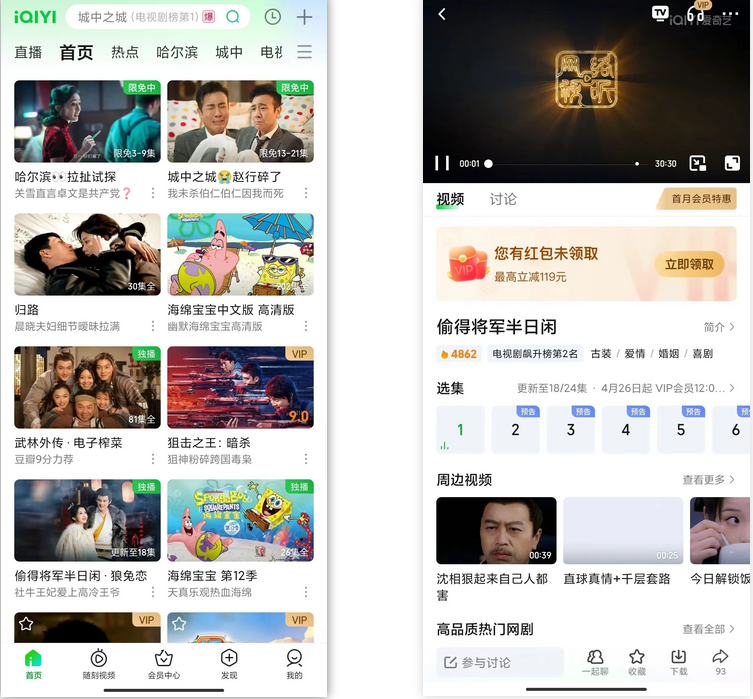This screenshot has width=753, height=699.
Task: Enter picture-in-picture mode in player
Action: coord(698,163)
